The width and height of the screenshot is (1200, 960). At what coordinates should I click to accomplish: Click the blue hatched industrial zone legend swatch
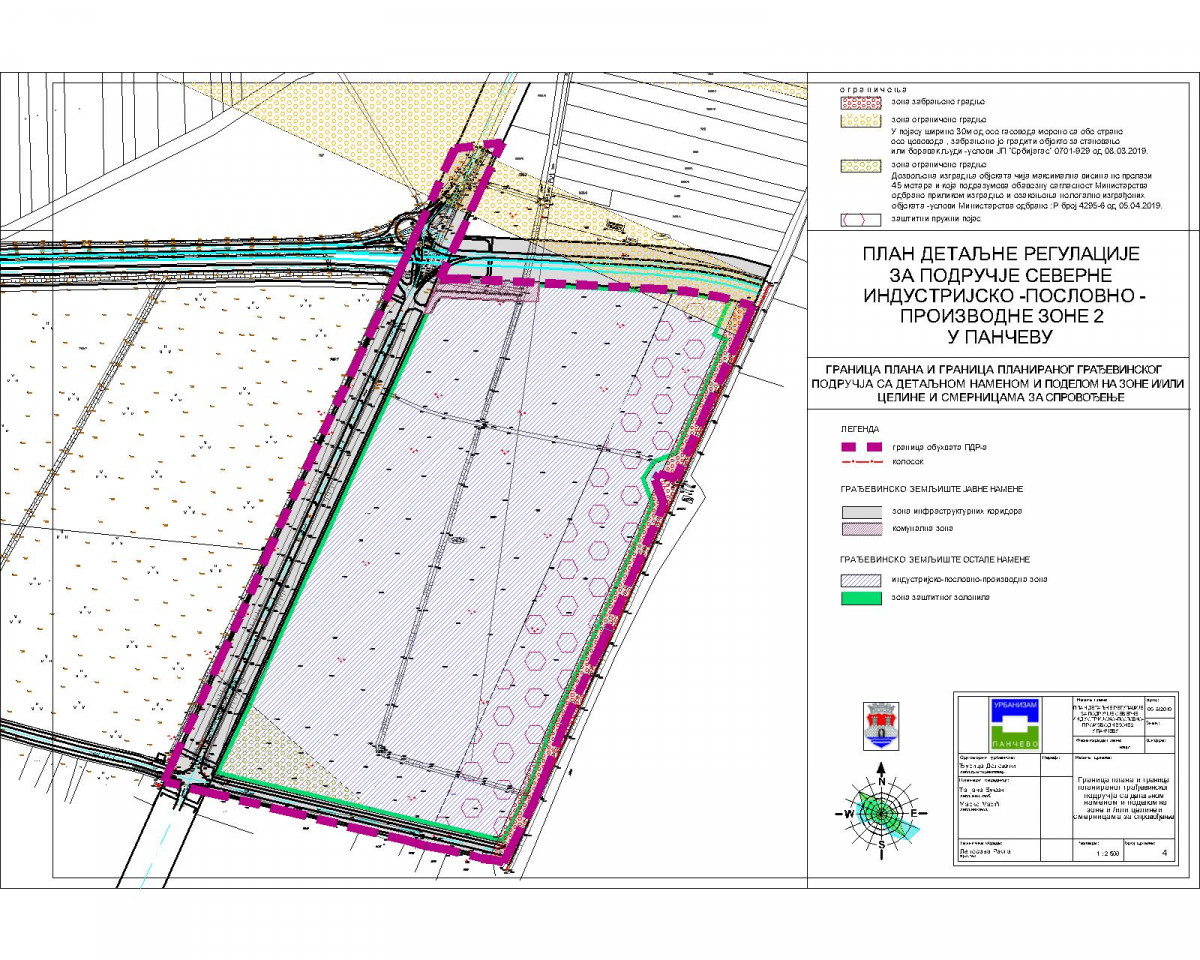click(860, 580)
